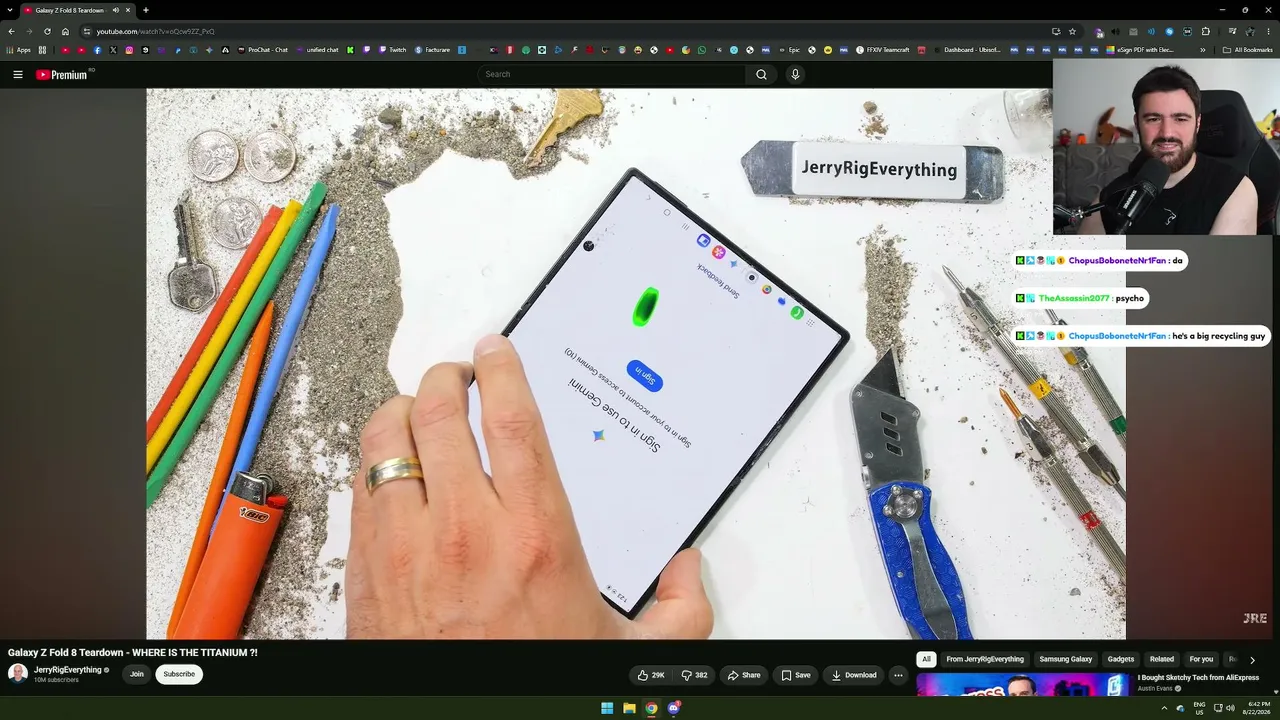Open the unified chat bookmark
The image size is (1280, 720).
click(317, 50)
